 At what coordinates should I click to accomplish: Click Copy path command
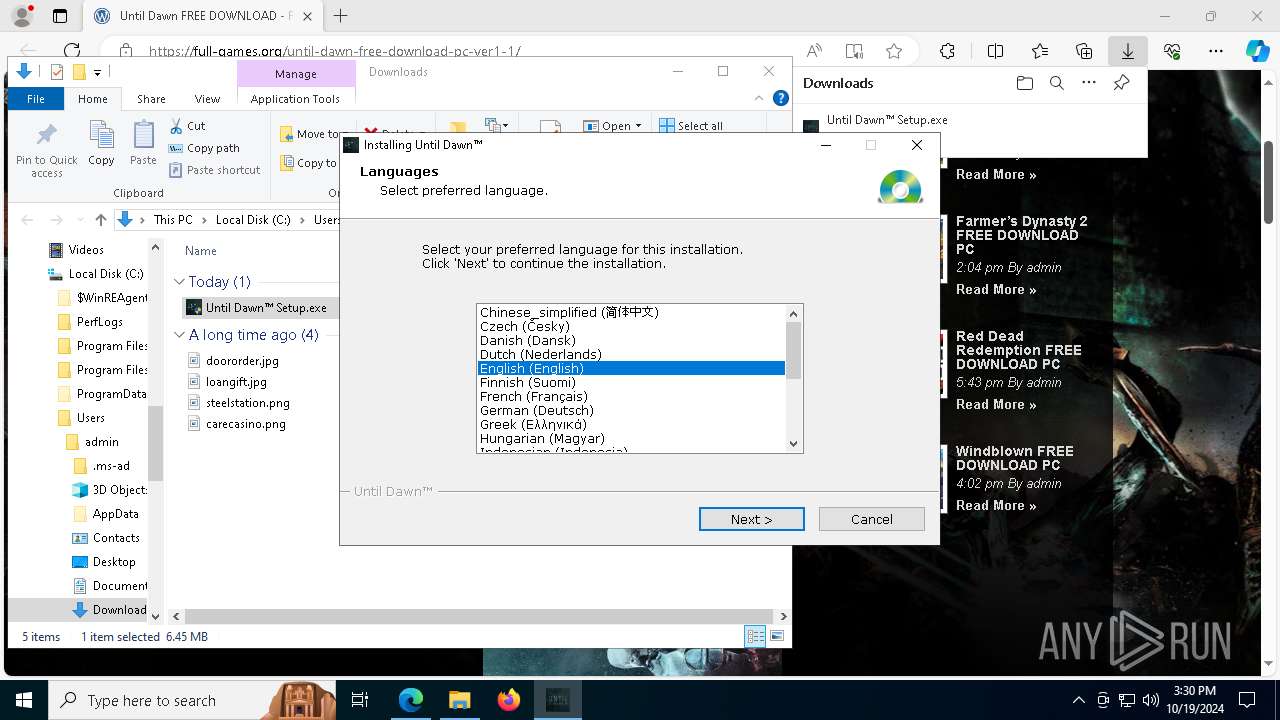204,148
